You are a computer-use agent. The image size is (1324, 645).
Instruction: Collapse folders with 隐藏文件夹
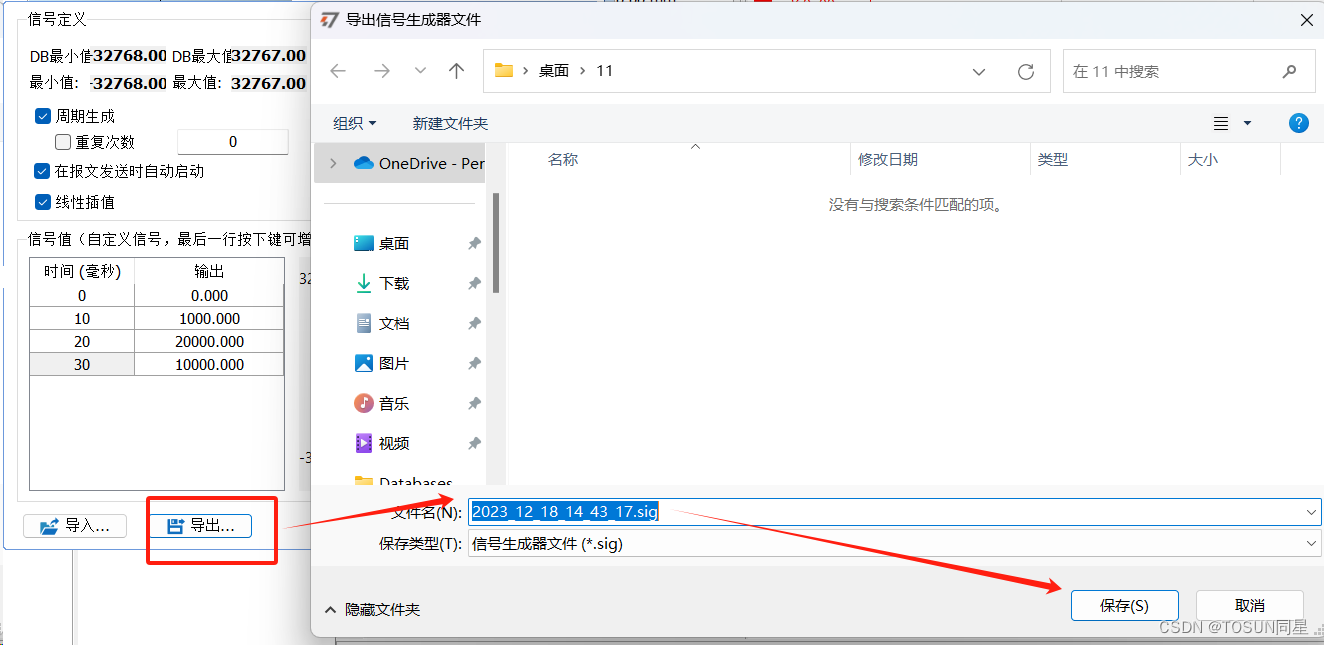pyautogui.click(x=373, y=609)
